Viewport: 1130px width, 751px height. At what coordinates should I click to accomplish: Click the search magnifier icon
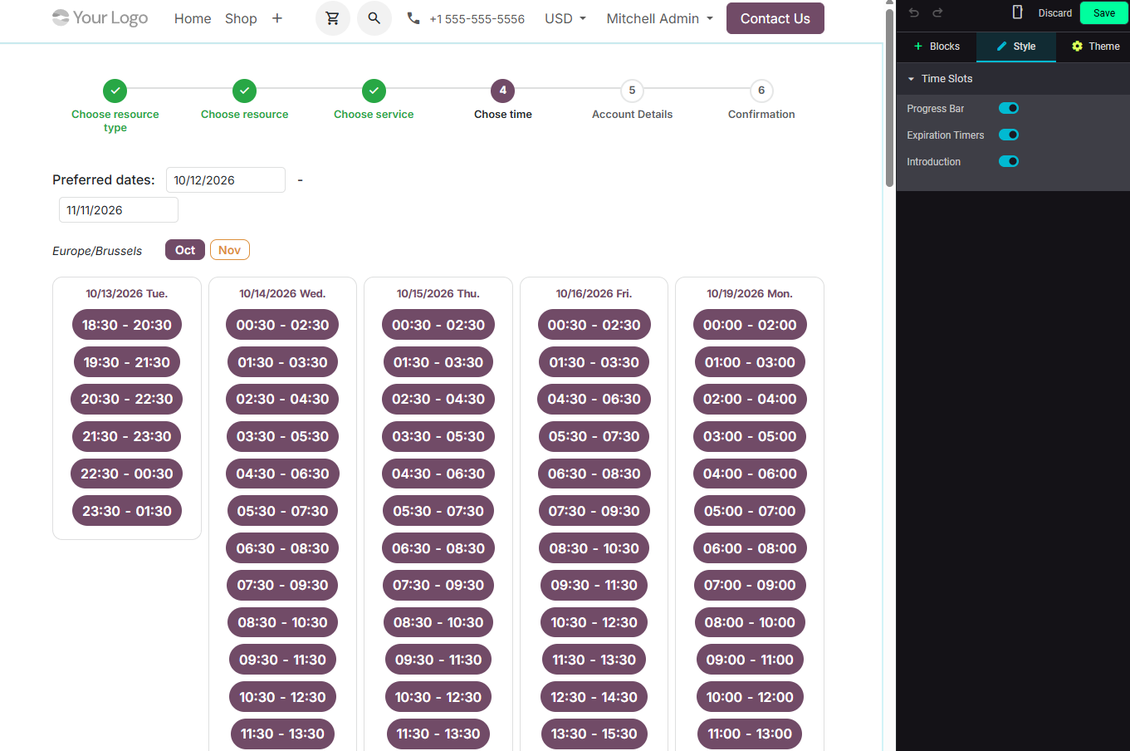click(x=374, y=18)
